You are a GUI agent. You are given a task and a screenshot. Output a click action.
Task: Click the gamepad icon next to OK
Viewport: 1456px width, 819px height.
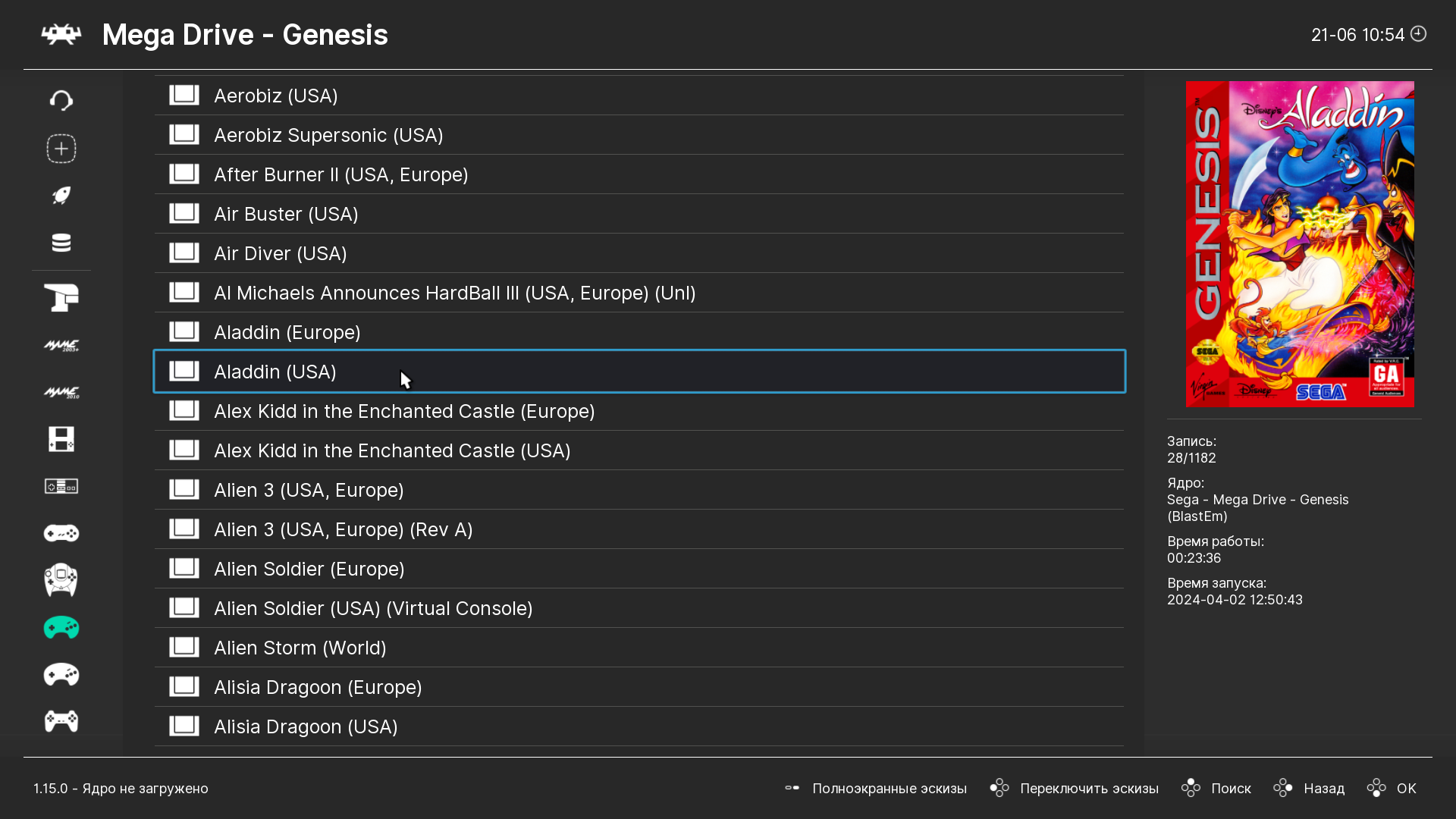(x=1376, y=788)
